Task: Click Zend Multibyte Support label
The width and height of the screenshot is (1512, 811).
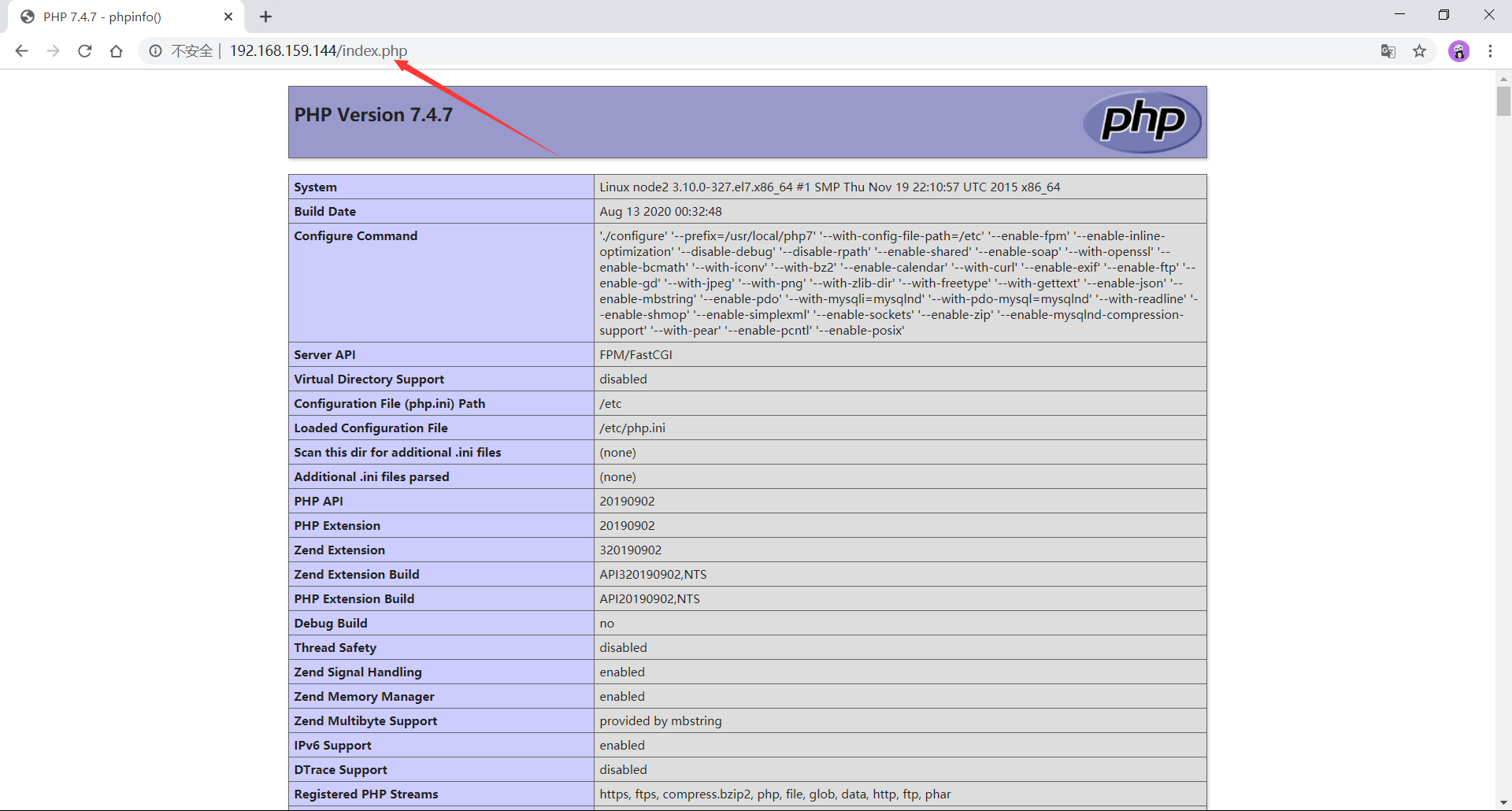Action: click(365, 721)
